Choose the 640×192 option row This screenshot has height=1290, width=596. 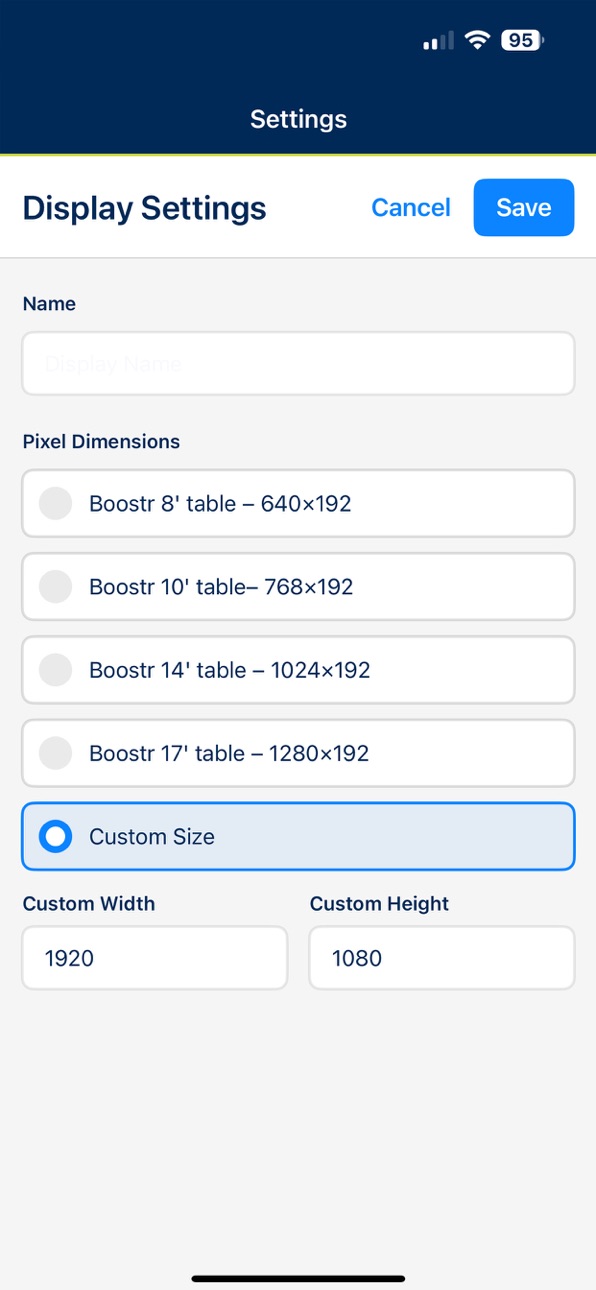(x=298, y=503)
